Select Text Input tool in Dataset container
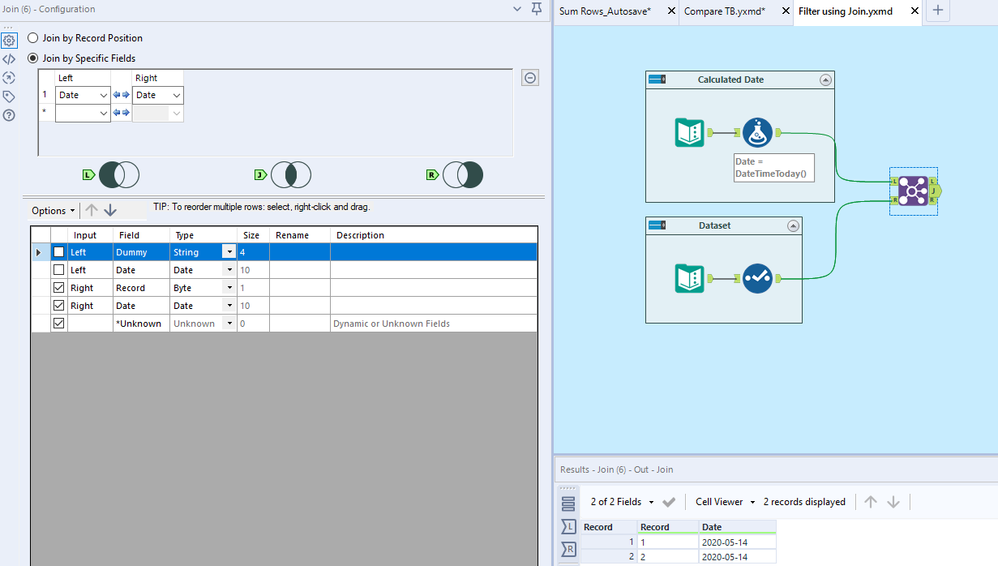 click(689, 278)
